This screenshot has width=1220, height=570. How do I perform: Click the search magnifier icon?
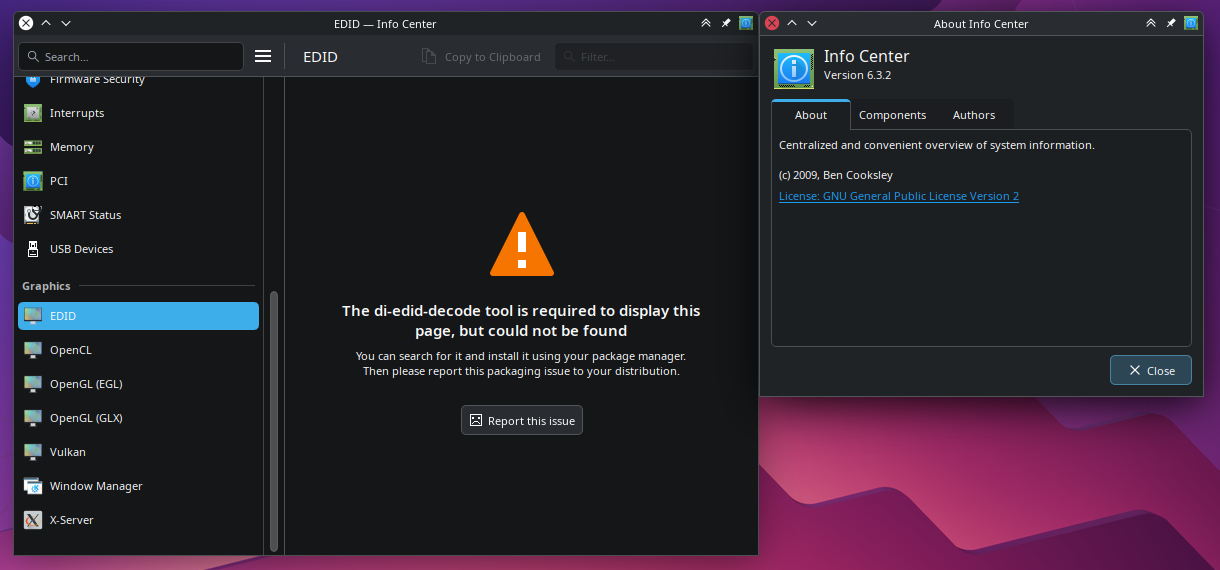click(34, 57)
